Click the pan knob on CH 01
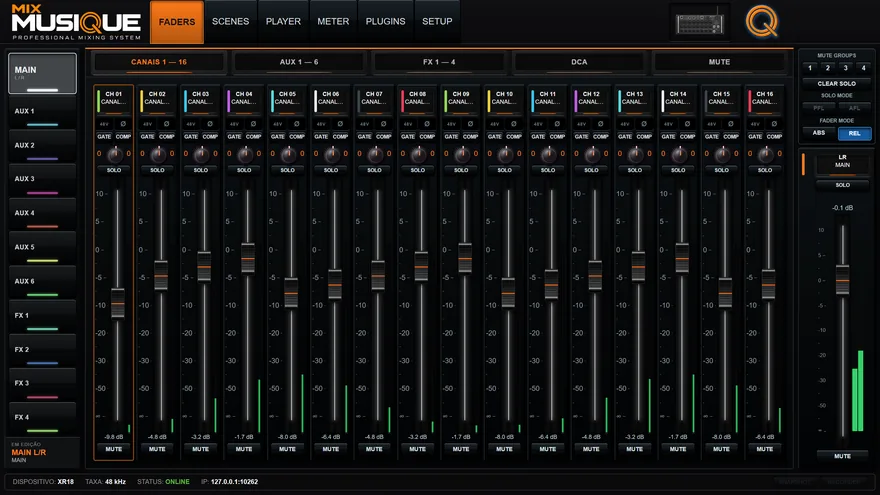The width and height of the screenshot is (880, 495). (114, 154)
